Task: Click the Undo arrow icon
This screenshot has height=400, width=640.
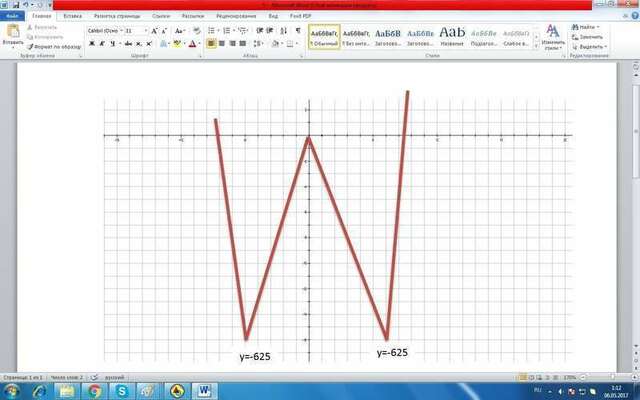Action: point(27,5)
